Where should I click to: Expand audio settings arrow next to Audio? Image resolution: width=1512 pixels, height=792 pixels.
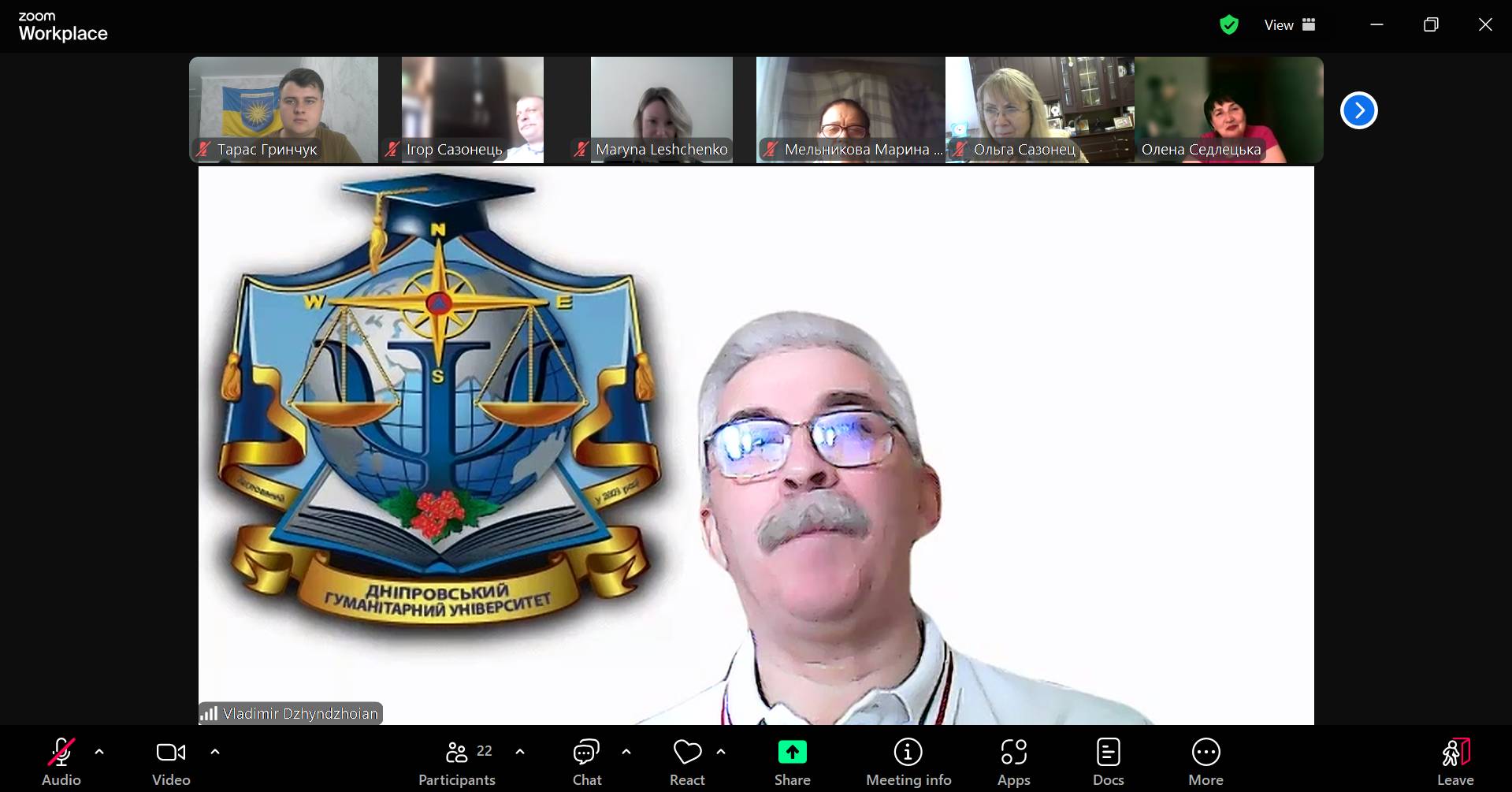[x=99, y=752]
